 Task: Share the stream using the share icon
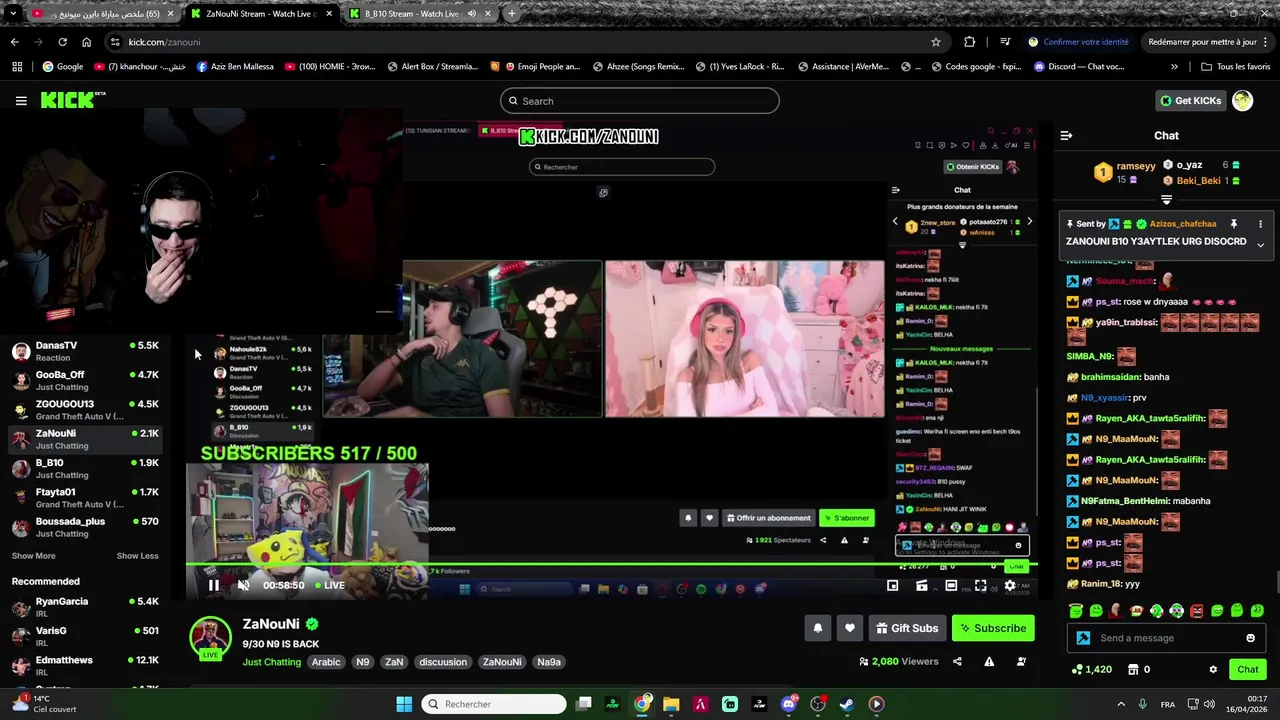pos(957,661)
